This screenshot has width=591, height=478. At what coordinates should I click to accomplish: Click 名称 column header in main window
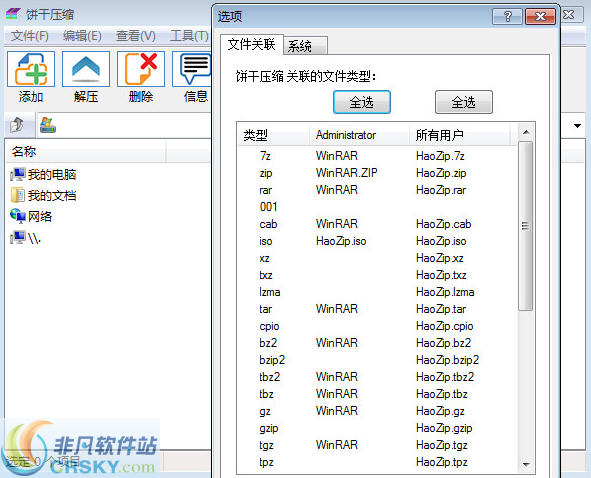pos(86,152)
